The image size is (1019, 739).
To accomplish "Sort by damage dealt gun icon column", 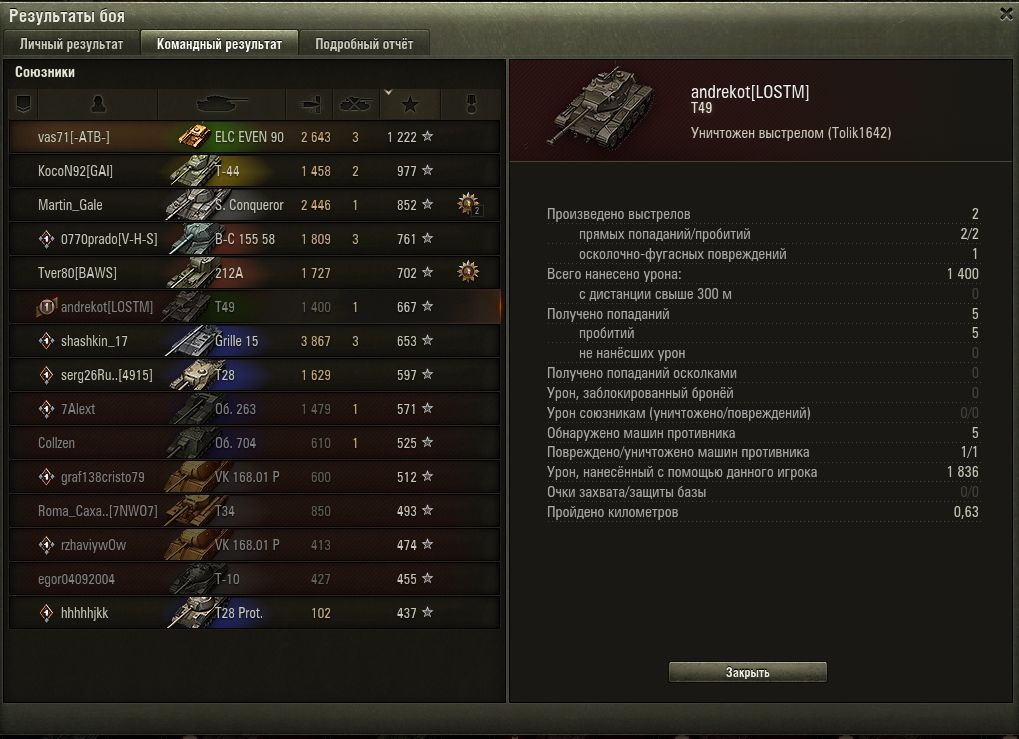I will (x=310, y=103).
